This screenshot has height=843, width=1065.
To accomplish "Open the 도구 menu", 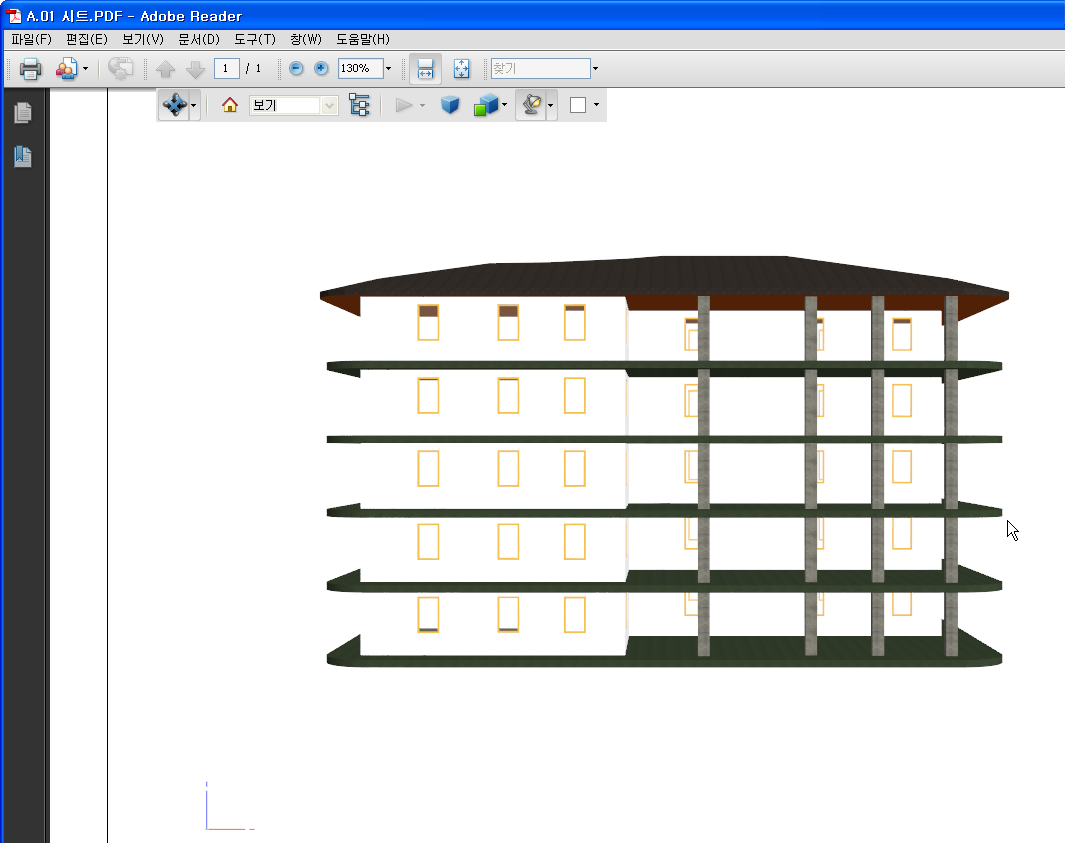I will 253,39.
